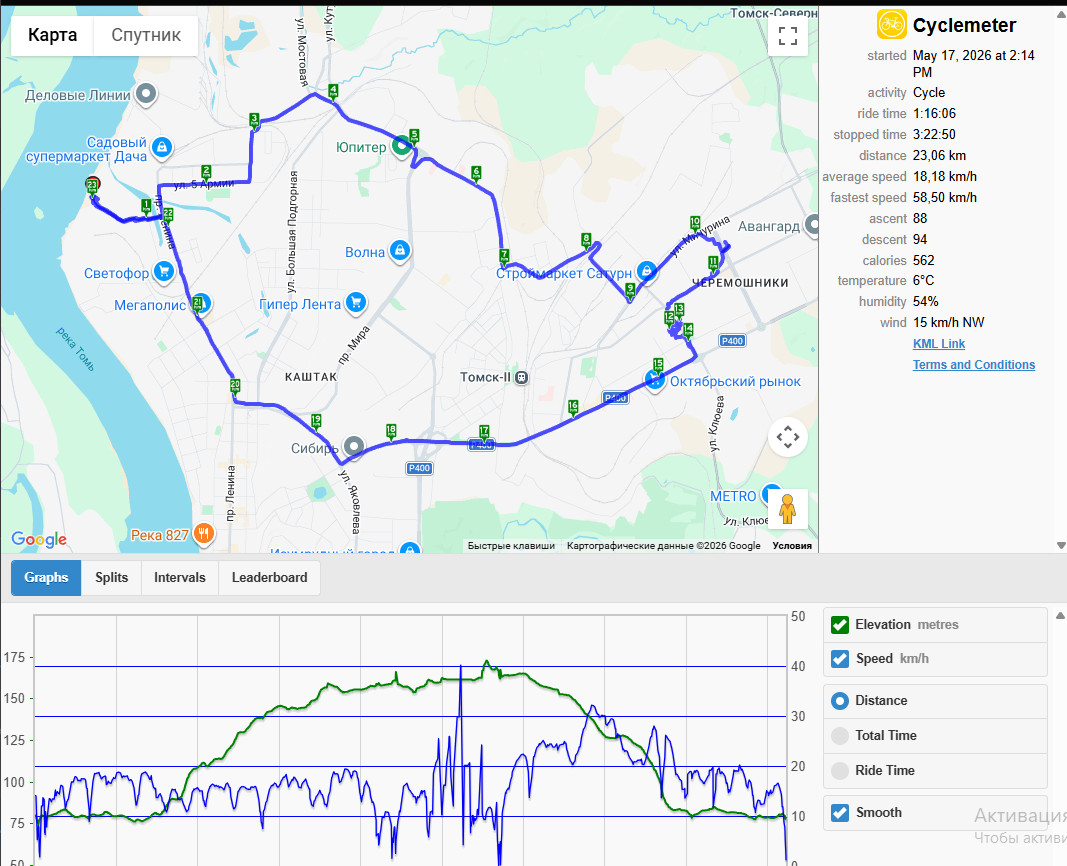Click the finish flag marker 23

(93, 186)
